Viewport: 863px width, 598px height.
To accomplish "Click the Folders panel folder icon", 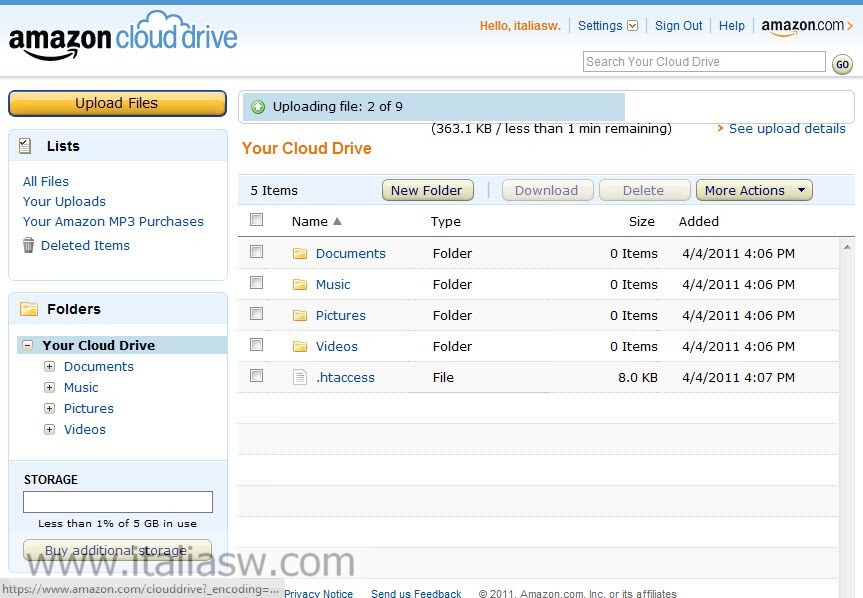I will [29, 309].
